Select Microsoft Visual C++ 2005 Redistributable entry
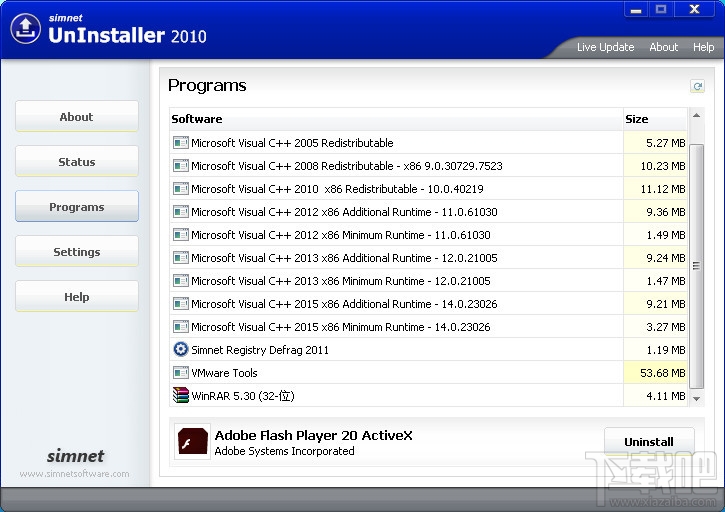Viewport: 725px width, 512px height. [428, 142]
